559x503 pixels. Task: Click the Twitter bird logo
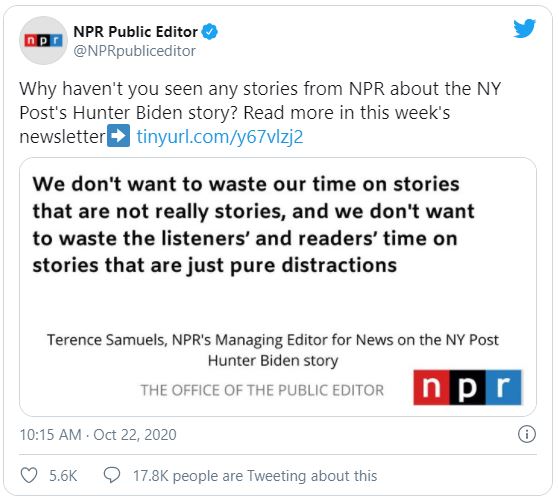(x=524, y=28)
